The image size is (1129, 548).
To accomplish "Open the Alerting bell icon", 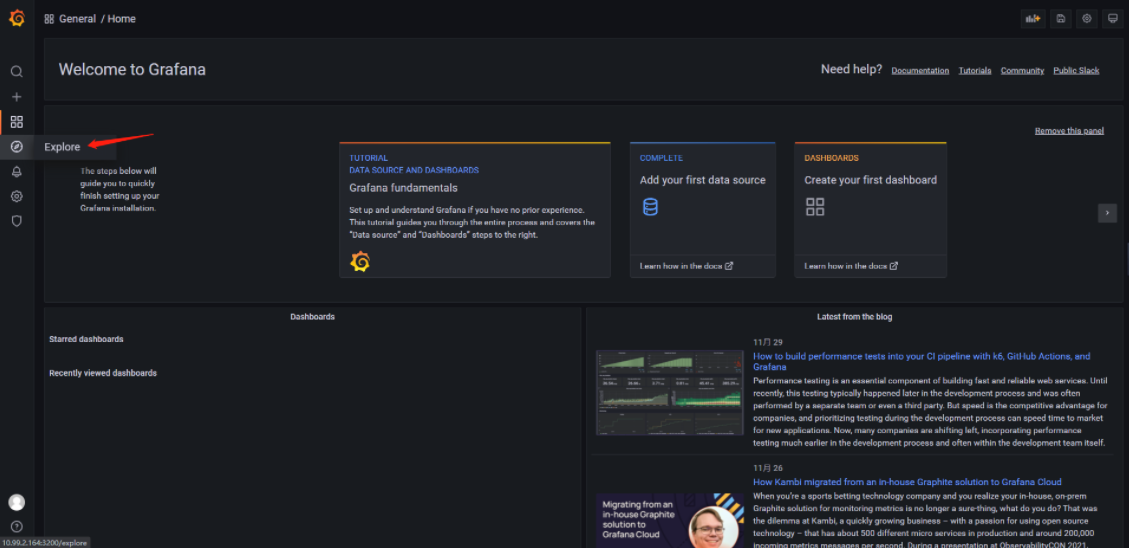I will pyautogui.click(x=17, y=172).
